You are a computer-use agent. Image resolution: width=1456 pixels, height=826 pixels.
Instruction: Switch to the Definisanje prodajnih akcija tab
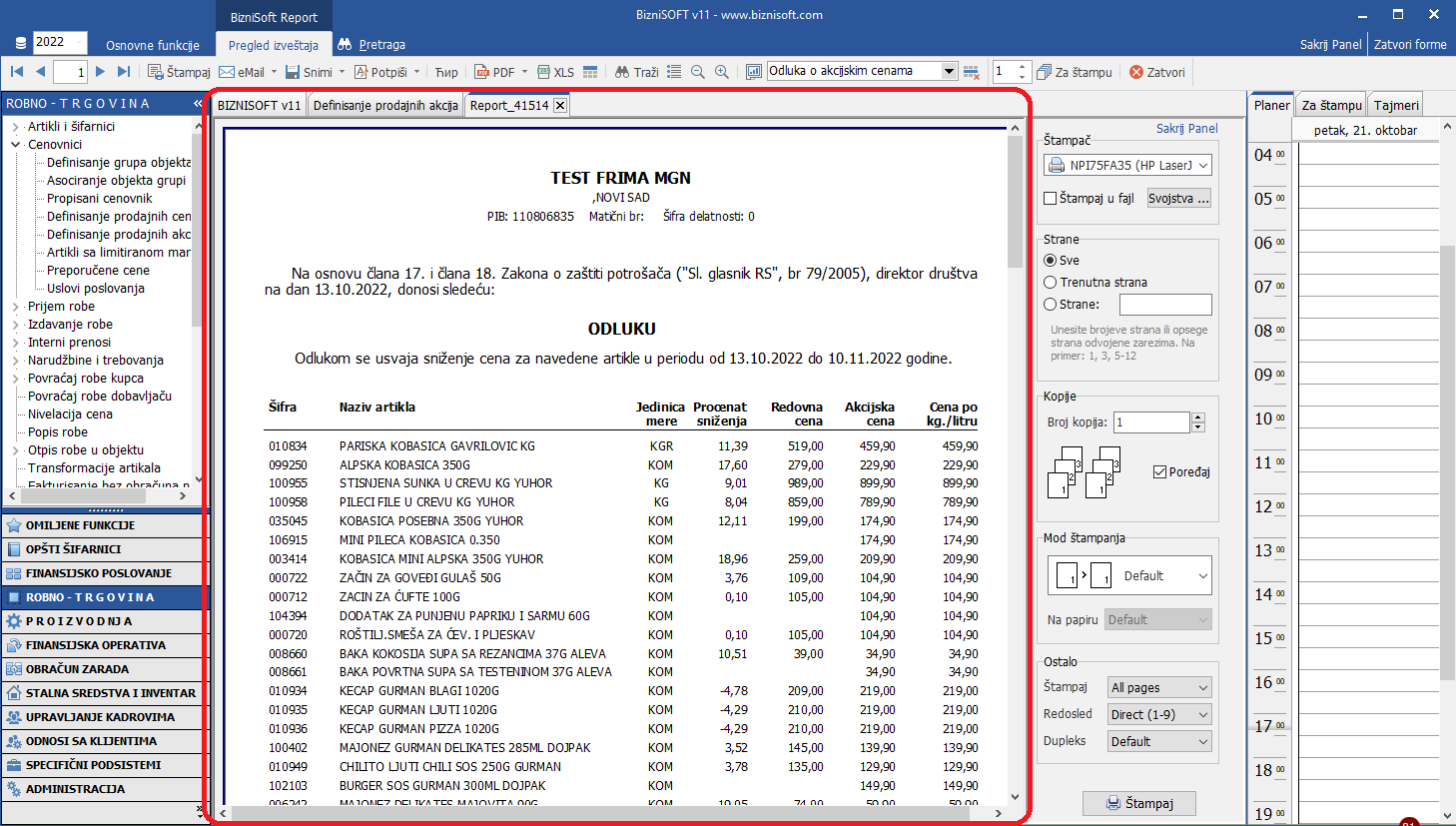(x=385, y=105)
